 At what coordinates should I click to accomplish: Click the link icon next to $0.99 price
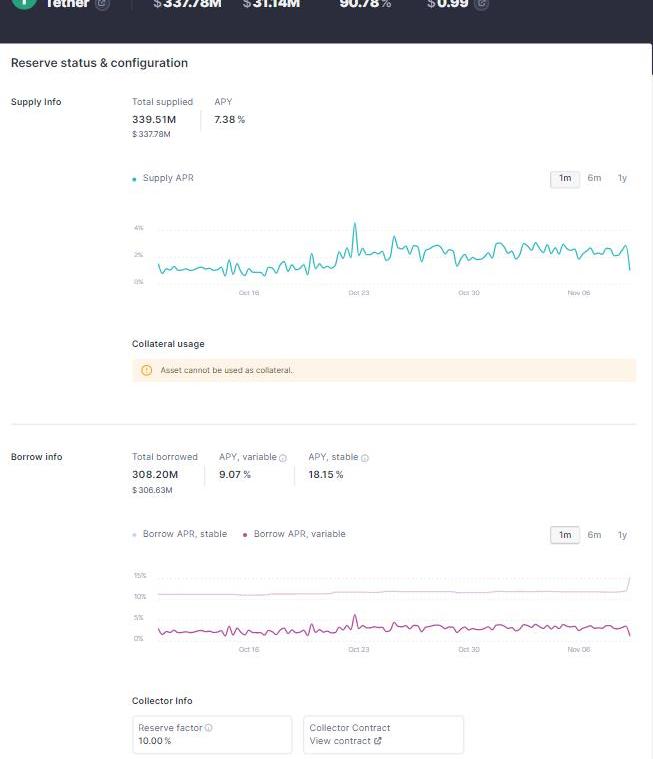[481, 4]
